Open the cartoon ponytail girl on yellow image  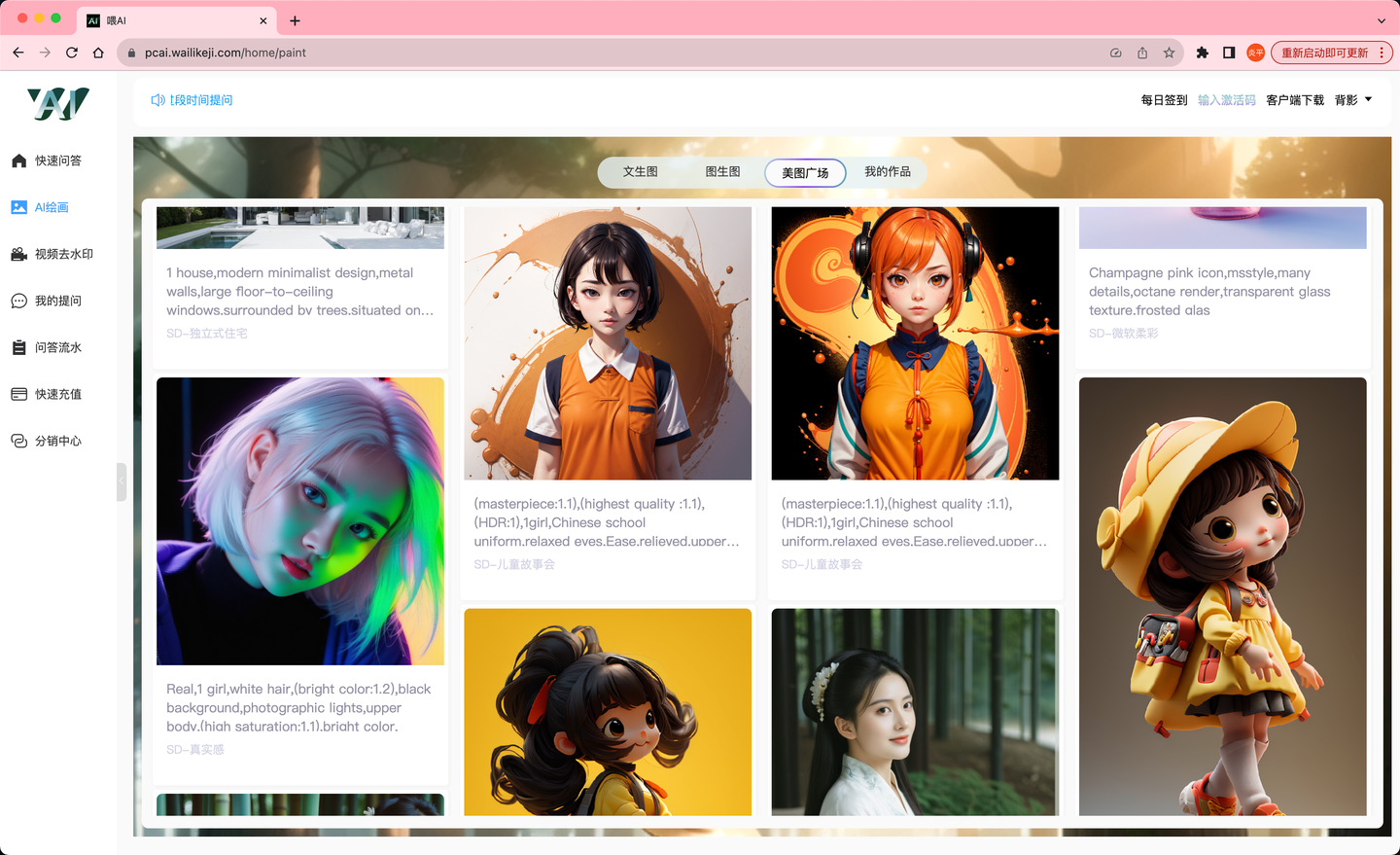[608, 712]
